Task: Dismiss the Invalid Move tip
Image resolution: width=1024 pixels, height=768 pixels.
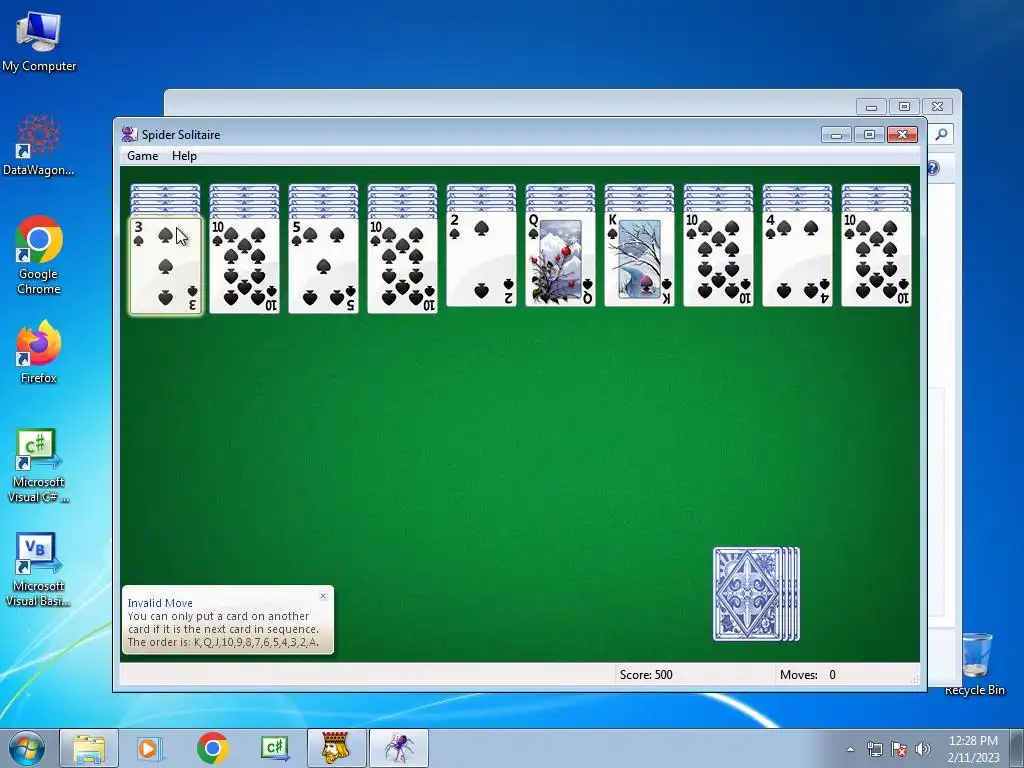Action: (x=323, y=596)
